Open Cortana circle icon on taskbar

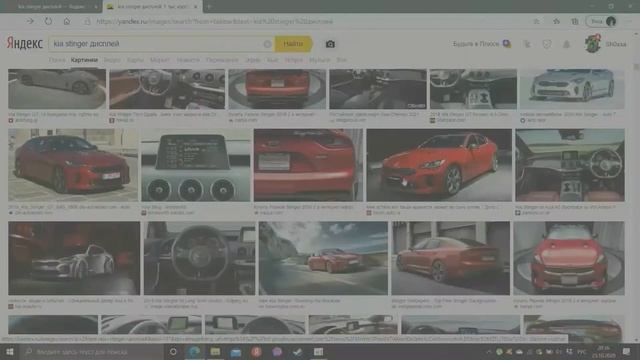point(173,352)
